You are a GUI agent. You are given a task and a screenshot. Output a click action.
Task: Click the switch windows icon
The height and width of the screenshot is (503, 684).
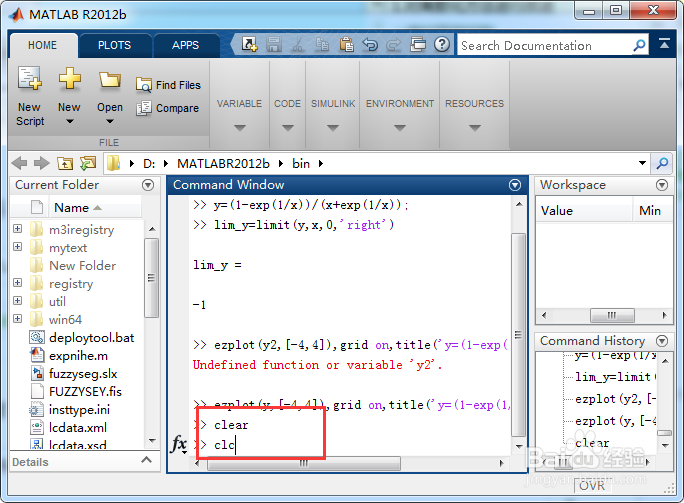[418, 44]
